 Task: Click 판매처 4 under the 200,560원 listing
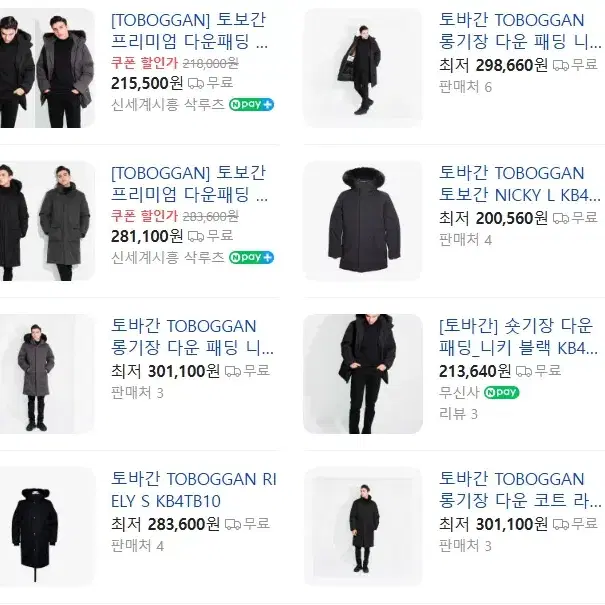[x=465, y=240]
